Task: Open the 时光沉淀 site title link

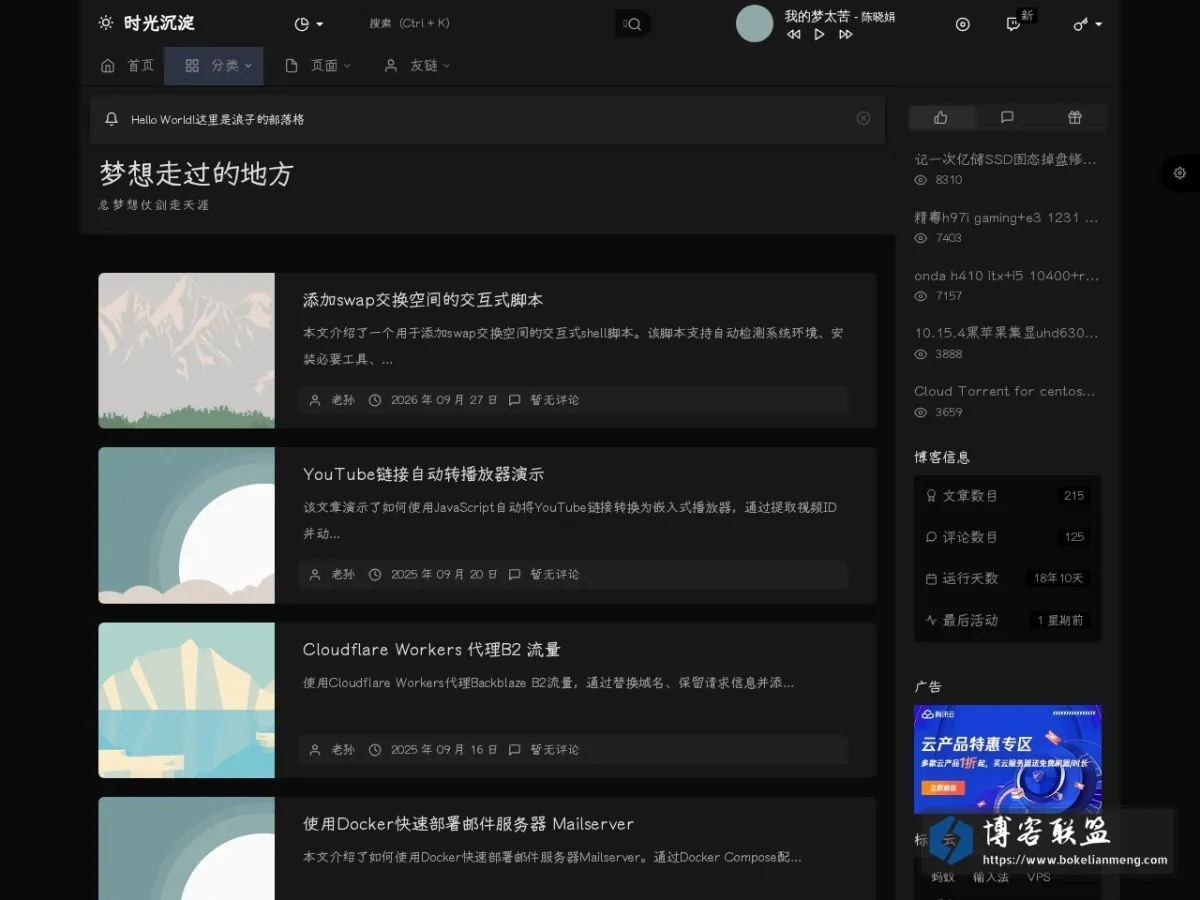Action: coord(159,23)
